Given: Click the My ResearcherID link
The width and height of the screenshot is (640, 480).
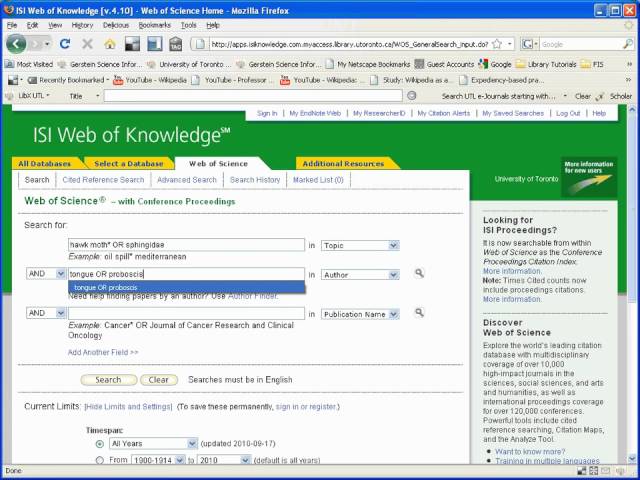Looking at the screenshot, I should pos(379,113).
